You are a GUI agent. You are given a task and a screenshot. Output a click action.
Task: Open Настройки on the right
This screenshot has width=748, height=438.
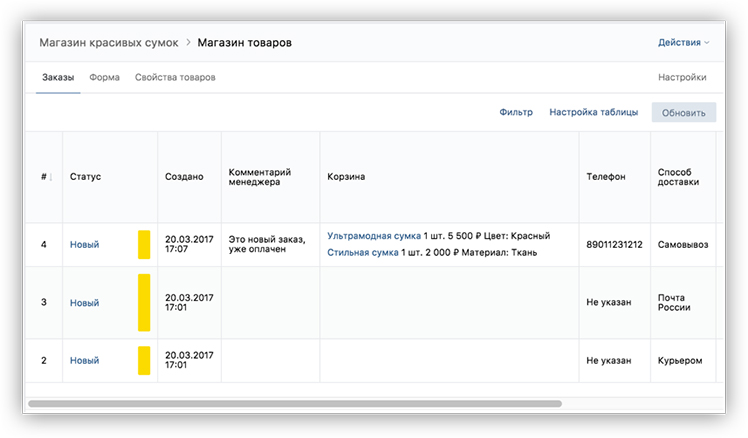682,77
